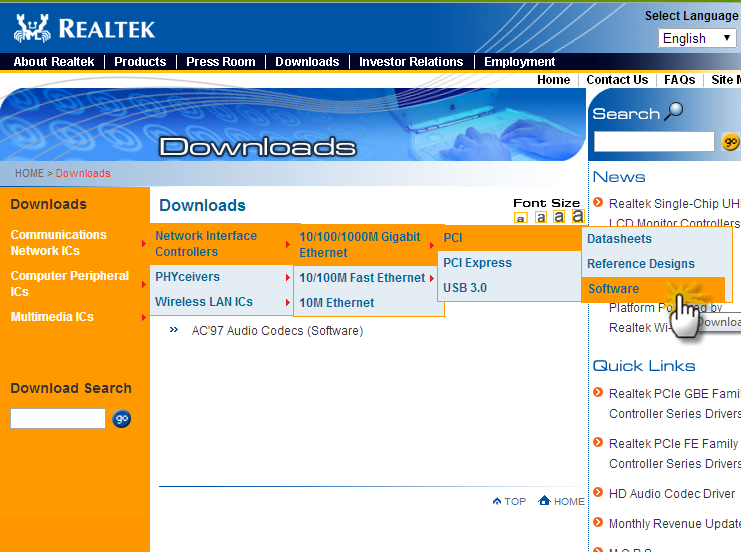The width and height of the screenshot is (741, 552).
Task: Go to Home link in top bar
Action: (x=553, y=80)
